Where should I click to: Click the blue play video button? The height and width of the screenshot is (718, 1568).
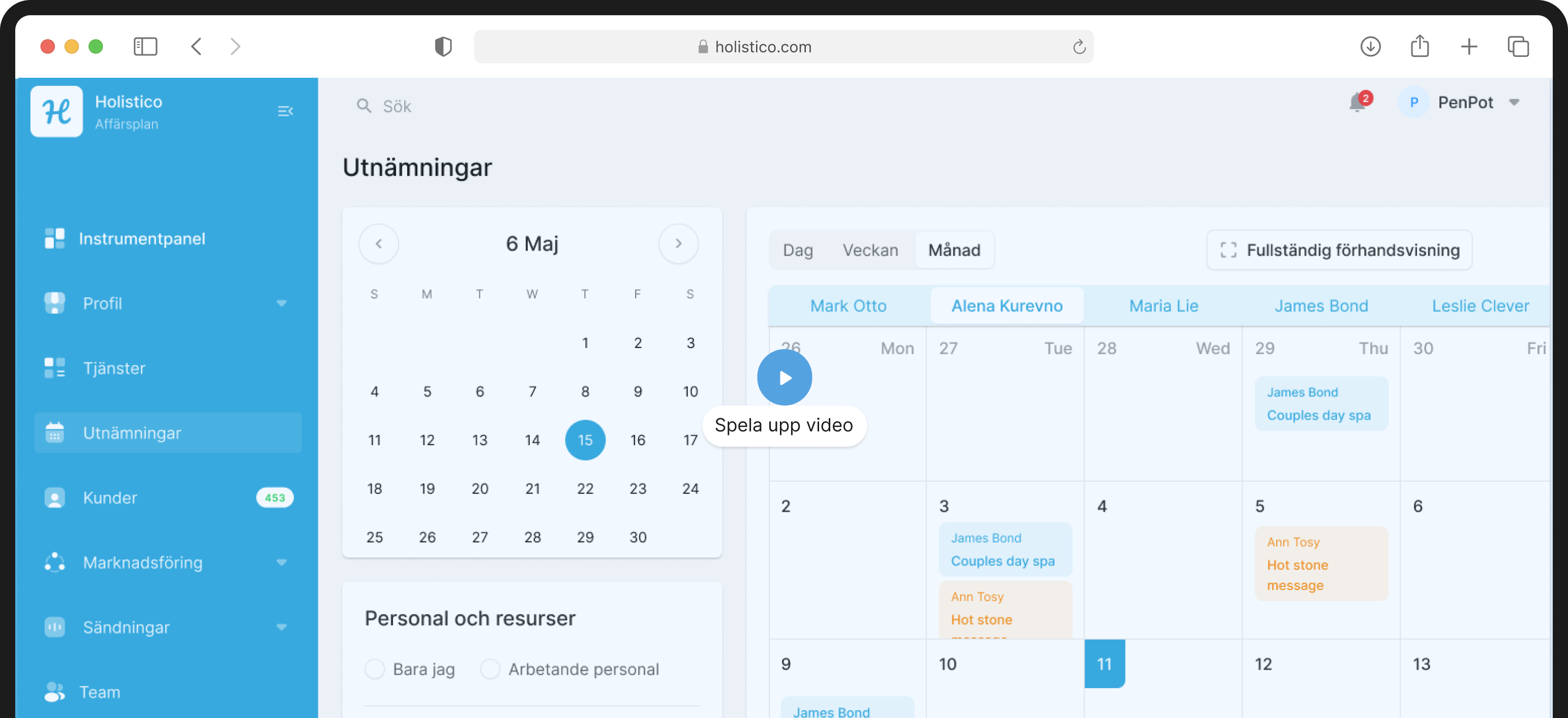(x=784, y=377)
